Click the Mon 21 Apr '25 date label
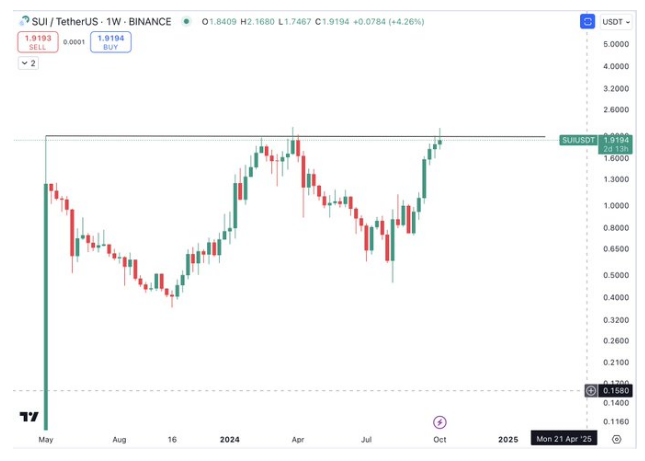 coord(565,439)
